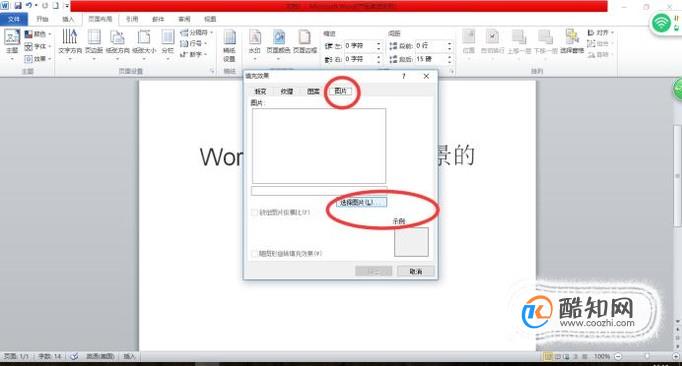Expand the Align (对齐) dropdown
The image size is (682, 366).
pos(601,33)
